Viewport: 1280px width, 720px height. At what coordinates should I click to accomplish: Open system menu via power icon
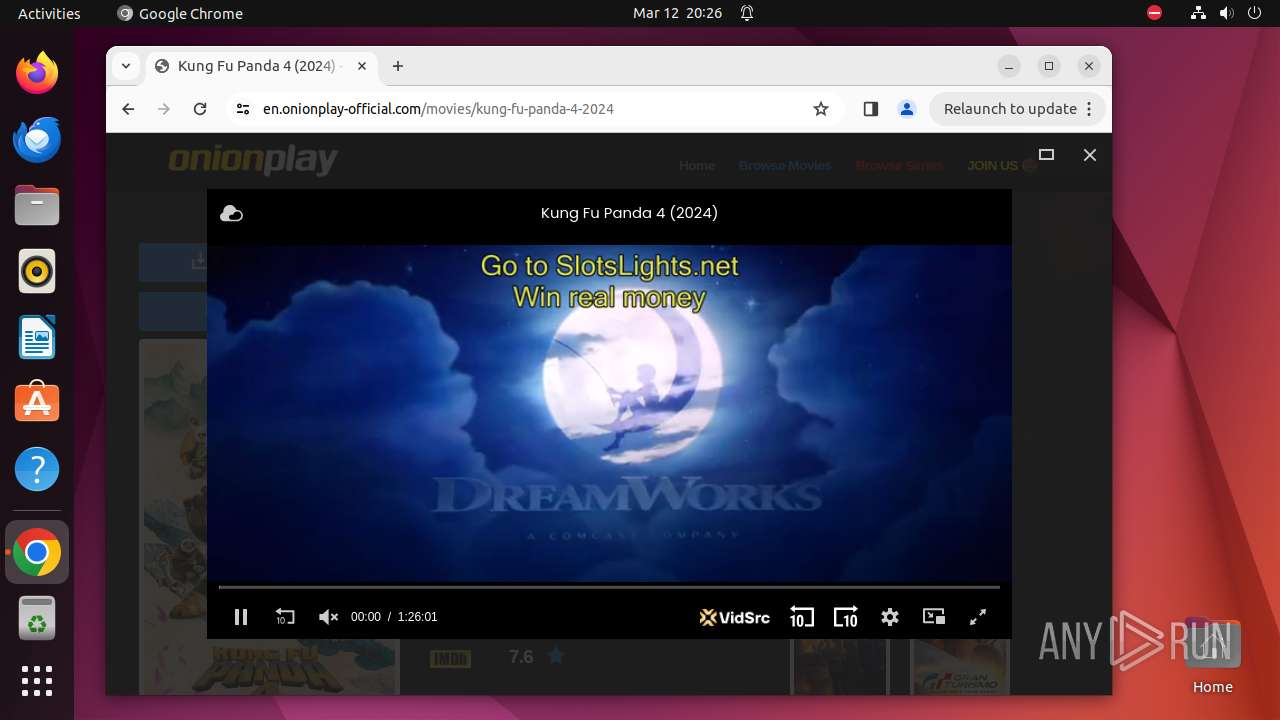coord(1255,13)
